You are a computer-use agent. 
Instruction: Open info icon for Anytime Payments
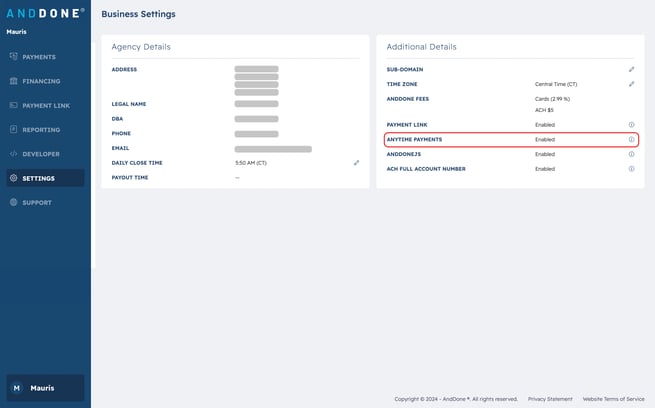(631, 139)
